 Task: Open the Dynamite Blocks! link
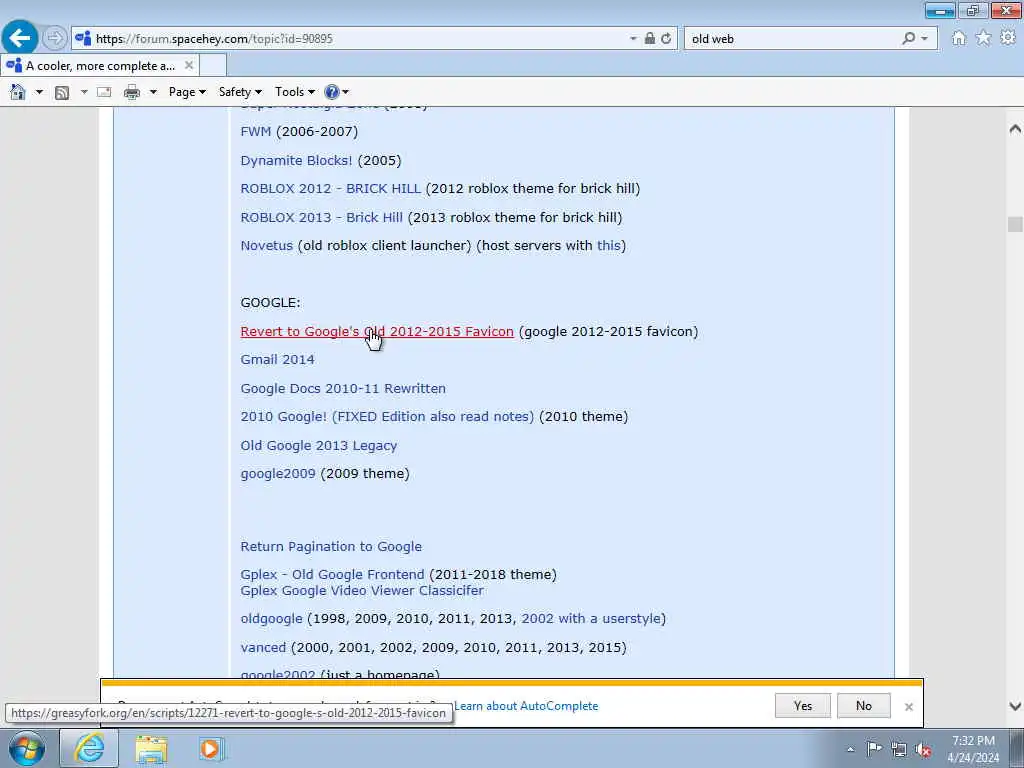coord(296,160)
